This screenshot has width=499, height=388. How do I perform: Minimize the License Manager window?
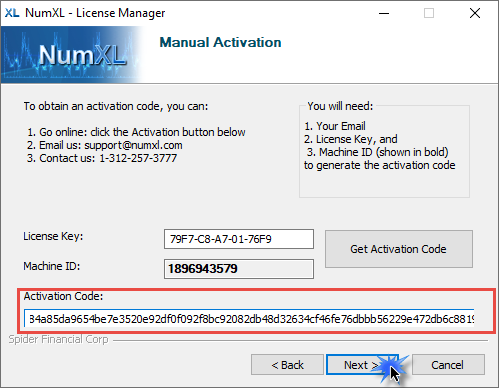coord(384,13)
